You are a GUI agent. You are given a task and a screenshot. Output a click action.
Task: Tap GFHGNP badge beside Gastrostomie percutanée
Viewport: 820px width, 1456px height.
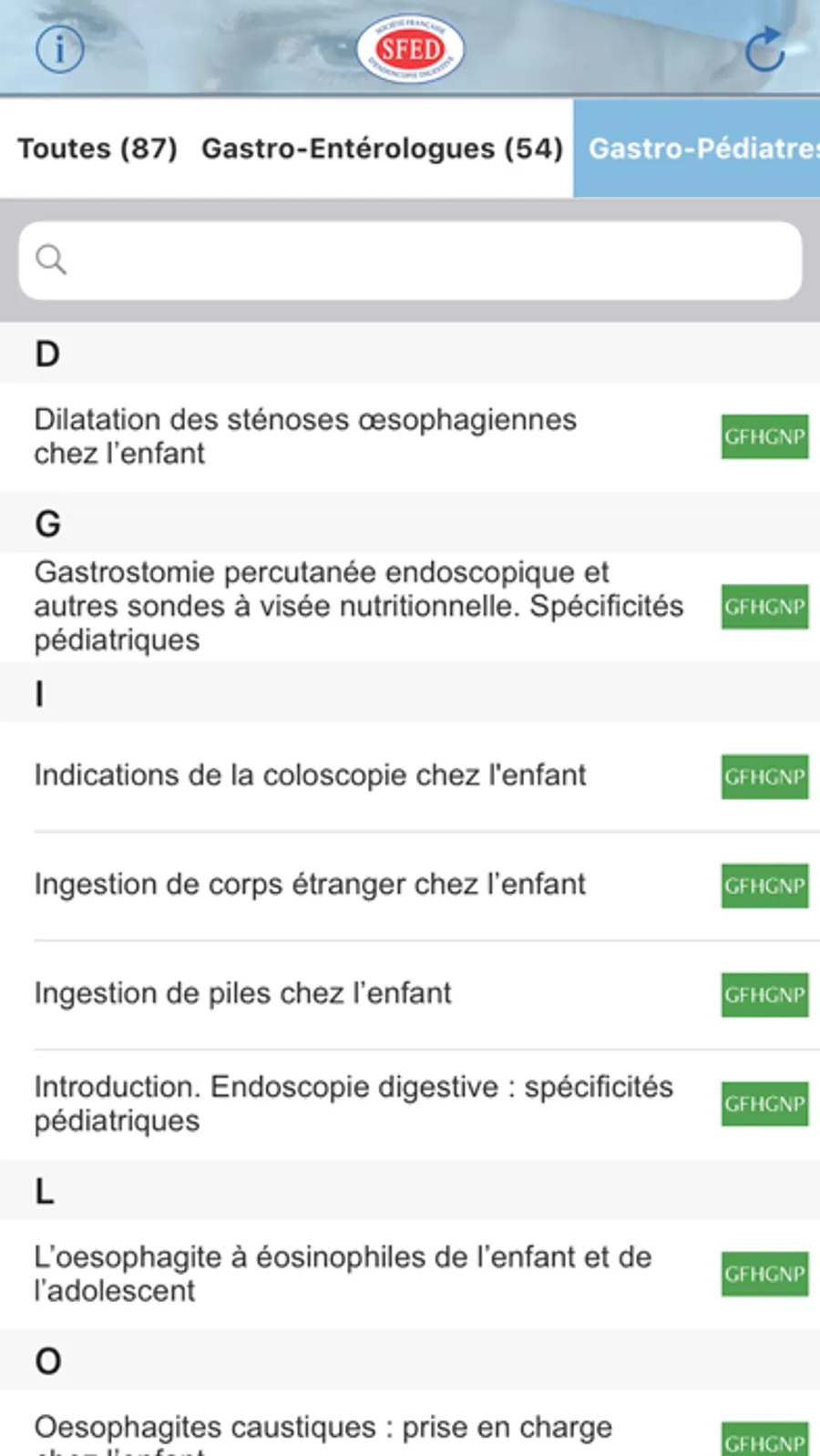(764, 607)
